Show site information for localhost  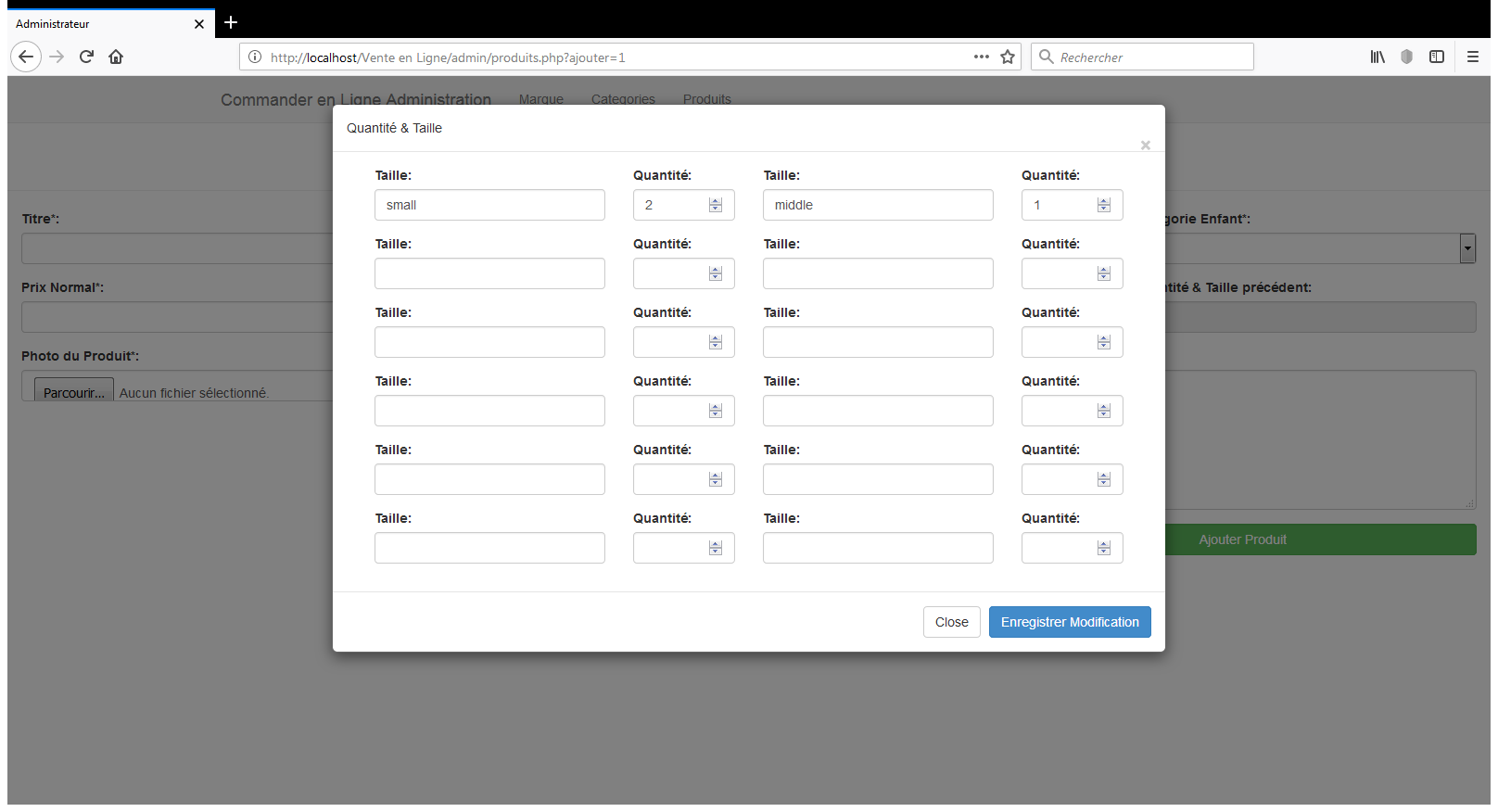coord(255,57)
